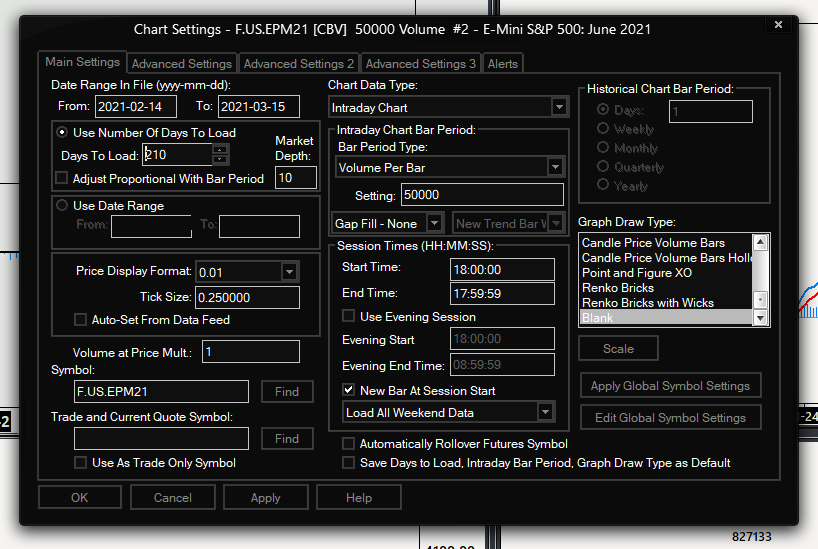
Task: Open the Price Display Format dropdown
Action: click(289, 272)
